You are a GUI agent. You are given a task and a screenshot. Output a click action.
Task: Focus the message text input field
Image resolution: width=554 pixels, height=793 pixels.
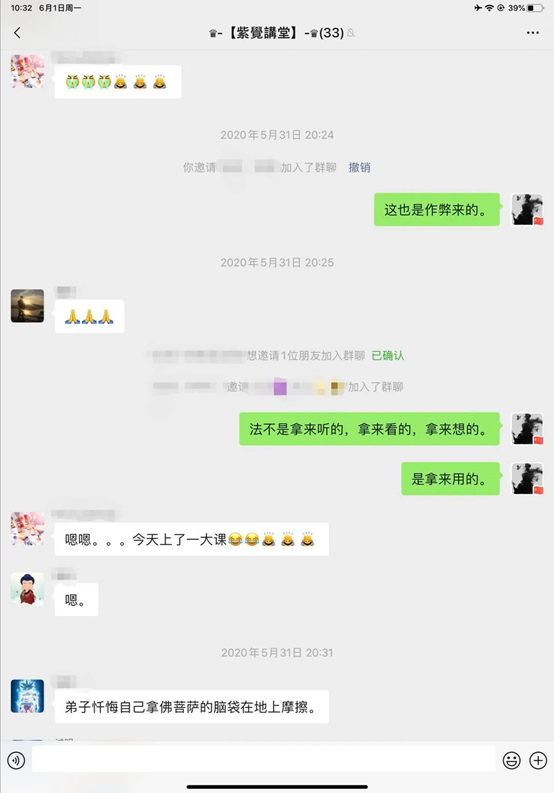pos(264,759)
